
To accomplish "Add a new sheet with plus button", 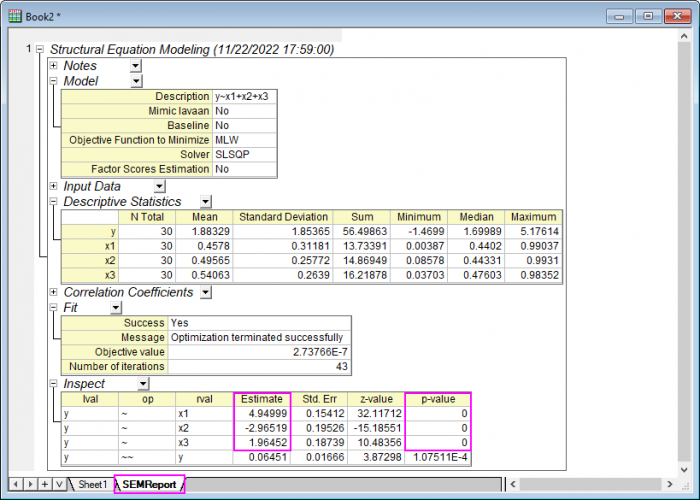I will pyautogui.click(x=44, y=484).
